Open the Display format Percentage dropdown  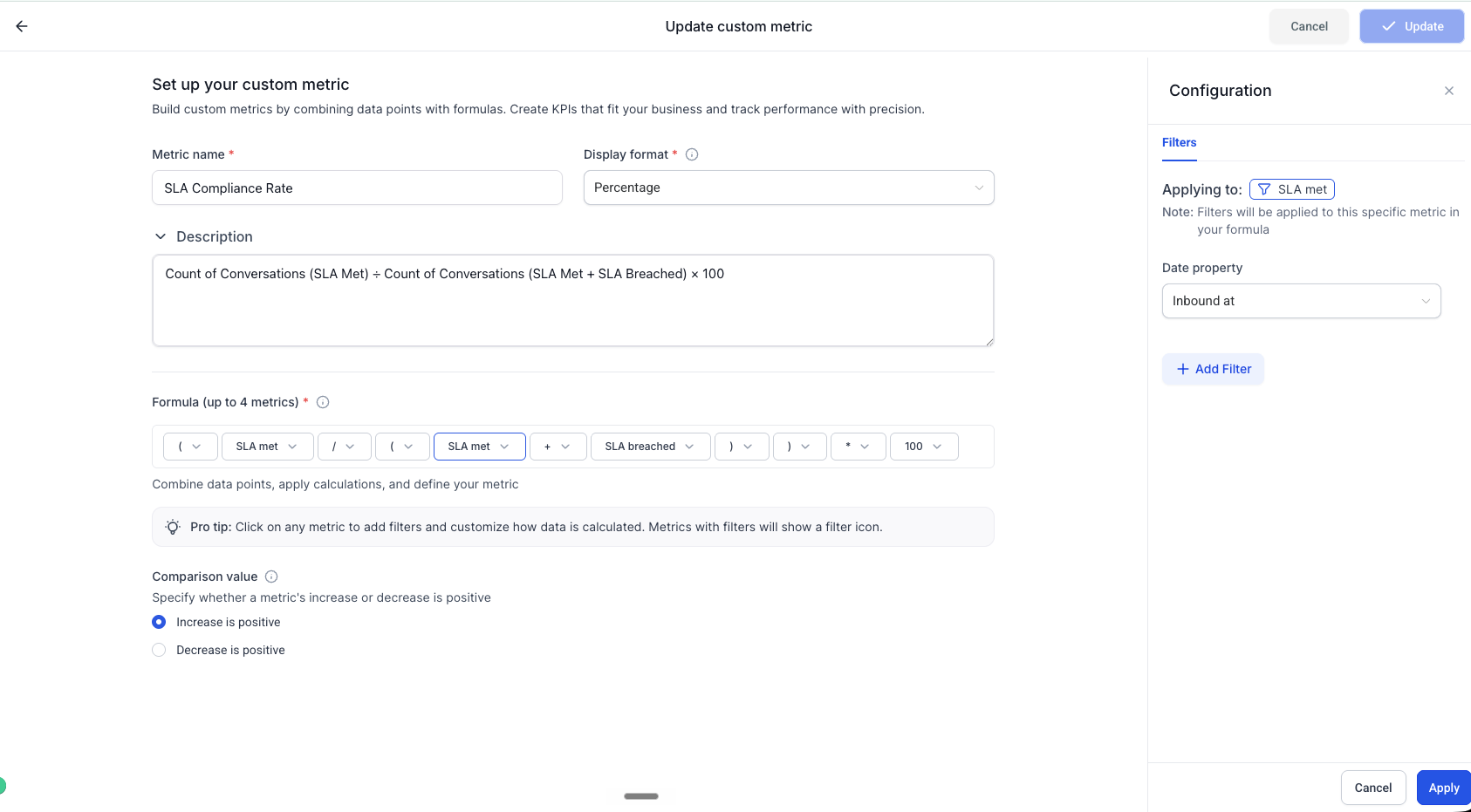[789, 188]
